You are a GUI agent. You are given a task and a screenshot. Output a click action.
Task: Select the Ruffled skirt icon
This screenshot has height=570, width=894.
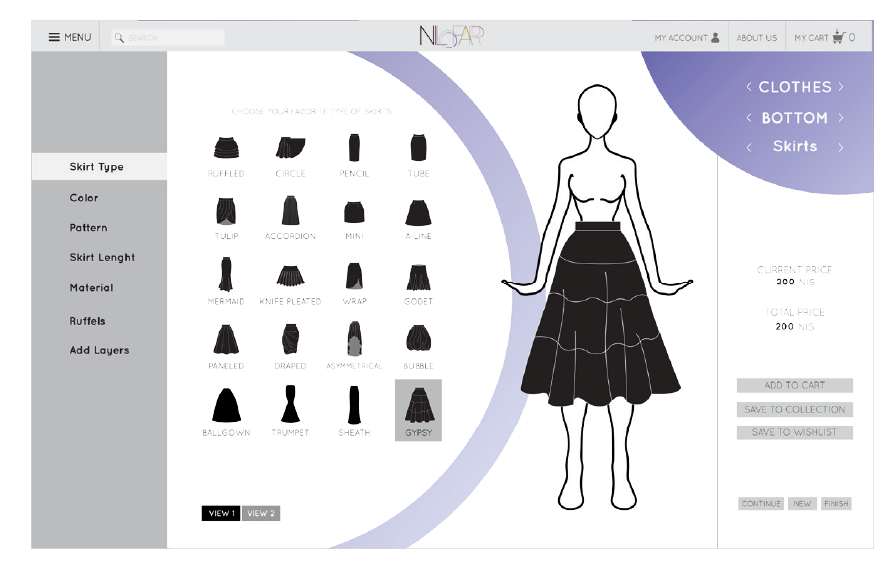point(226,148)
